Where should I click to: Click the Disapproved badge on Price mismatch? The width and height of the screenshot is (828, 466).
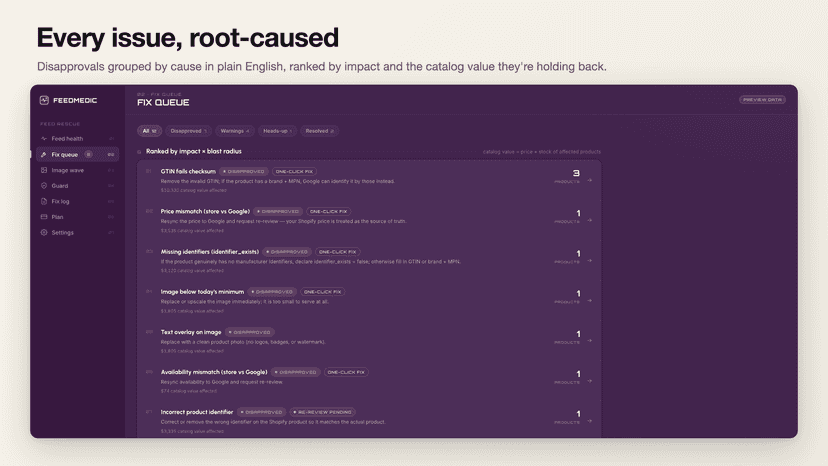point(278,211)
